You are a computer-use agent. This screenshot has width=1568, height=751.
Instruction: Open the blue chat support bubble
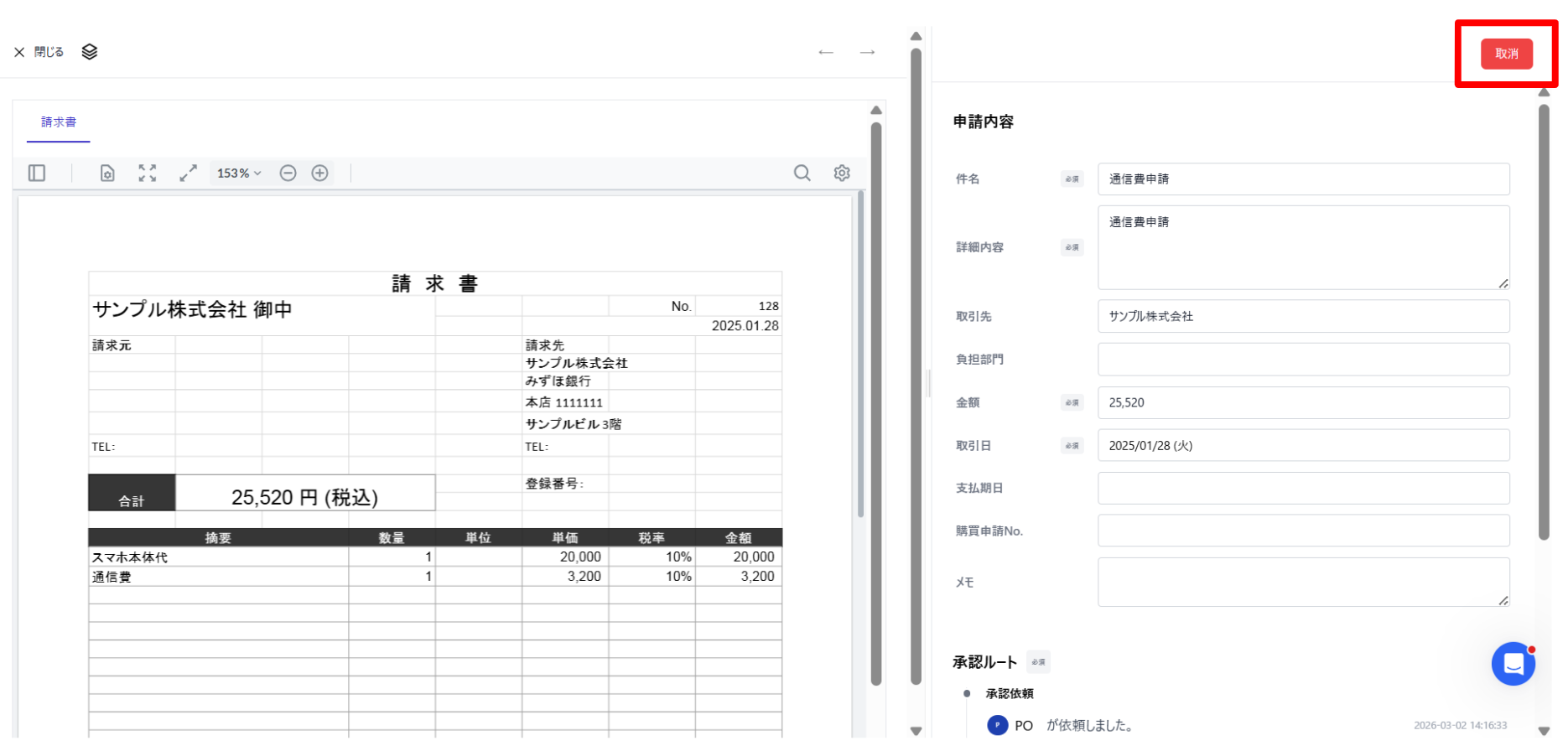click(x=1513, y=664)
